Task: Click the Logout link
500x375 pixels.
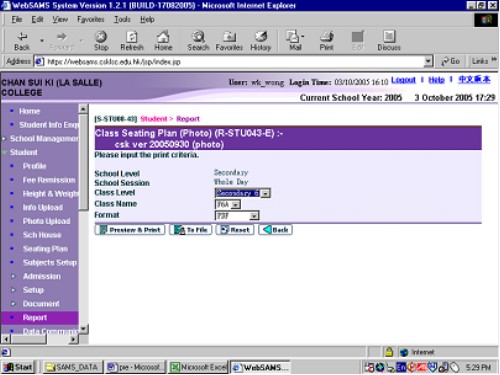Action: (403, 80)
